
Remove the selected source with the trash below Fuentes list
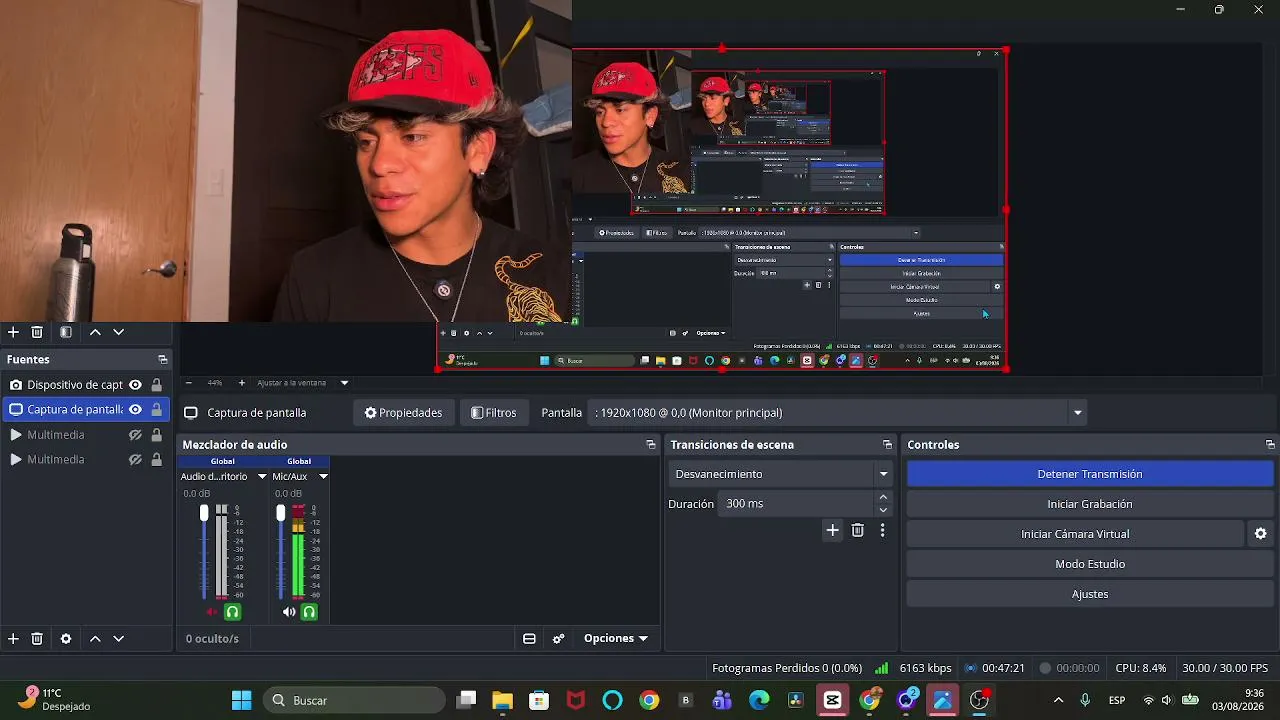click(x=37, y=638)
